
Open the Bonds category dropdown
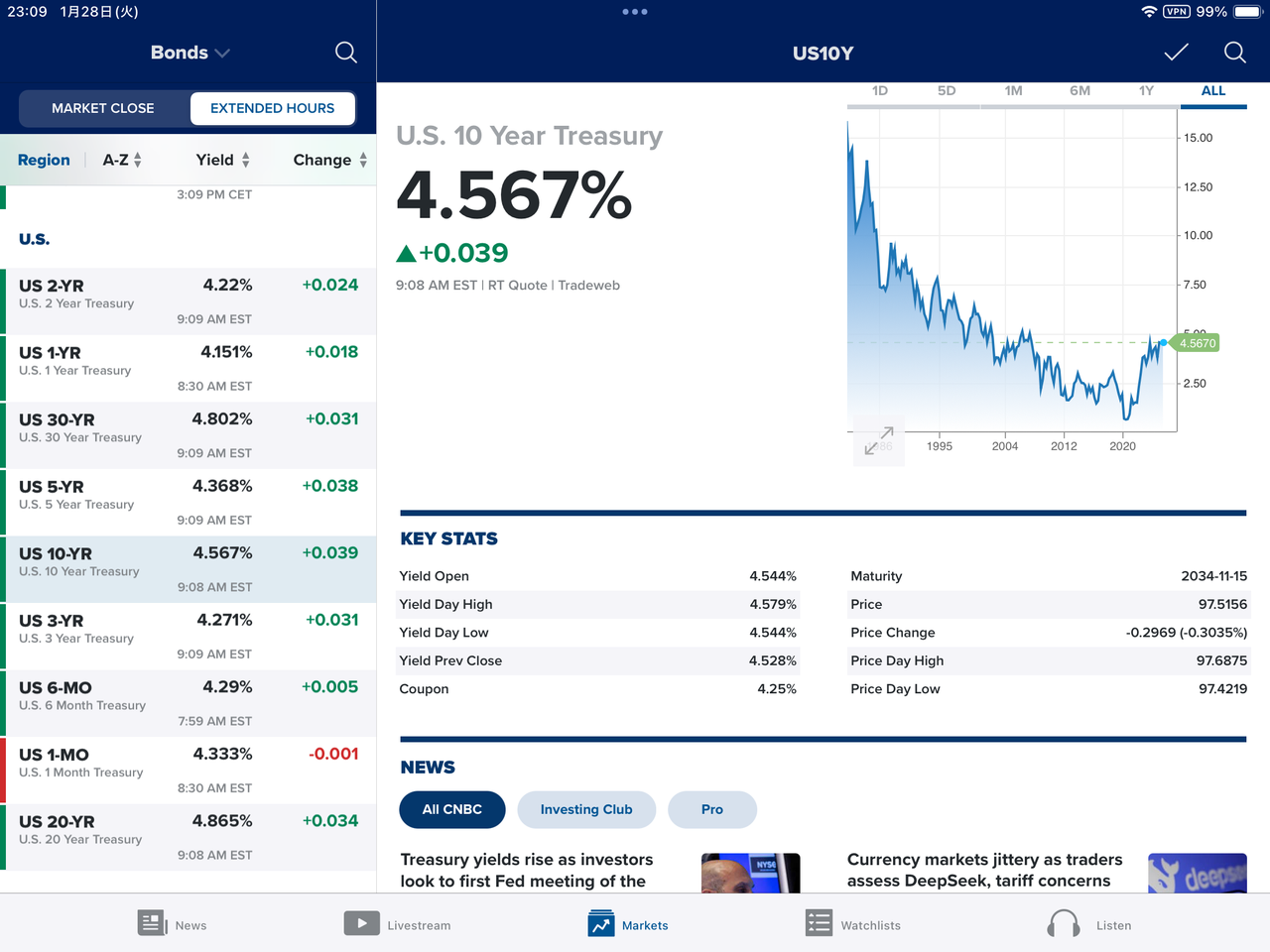click(190, 53)
